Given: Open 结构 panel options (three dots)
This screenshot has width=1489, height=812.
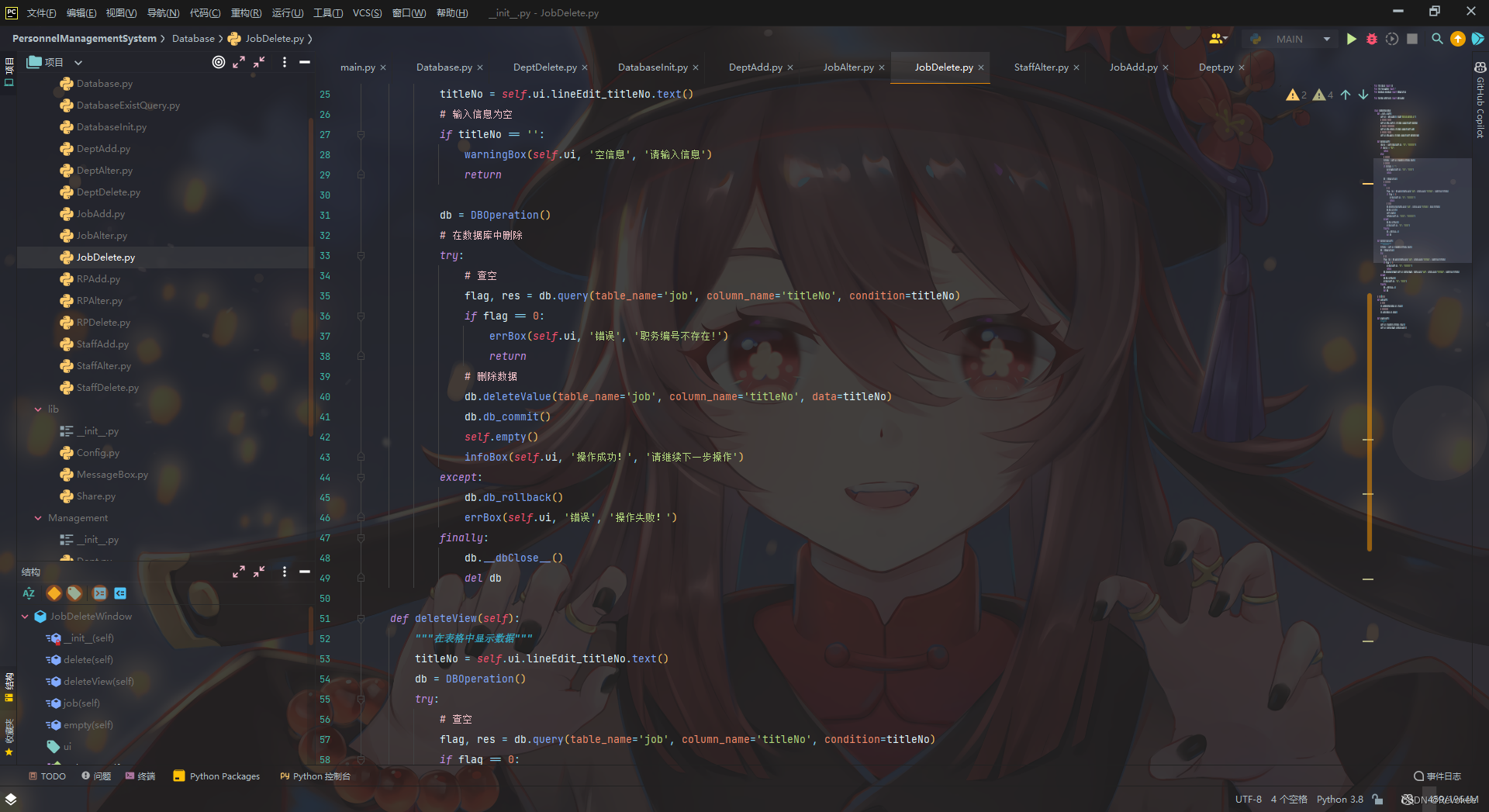Looking at the screenshot, I should click(285, 572).
